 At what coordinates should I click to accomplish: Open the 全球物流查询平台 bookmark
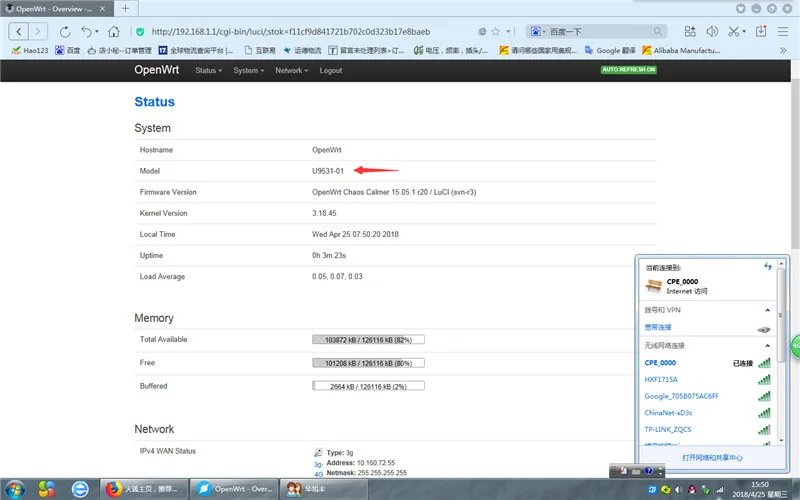coord(195,51)
